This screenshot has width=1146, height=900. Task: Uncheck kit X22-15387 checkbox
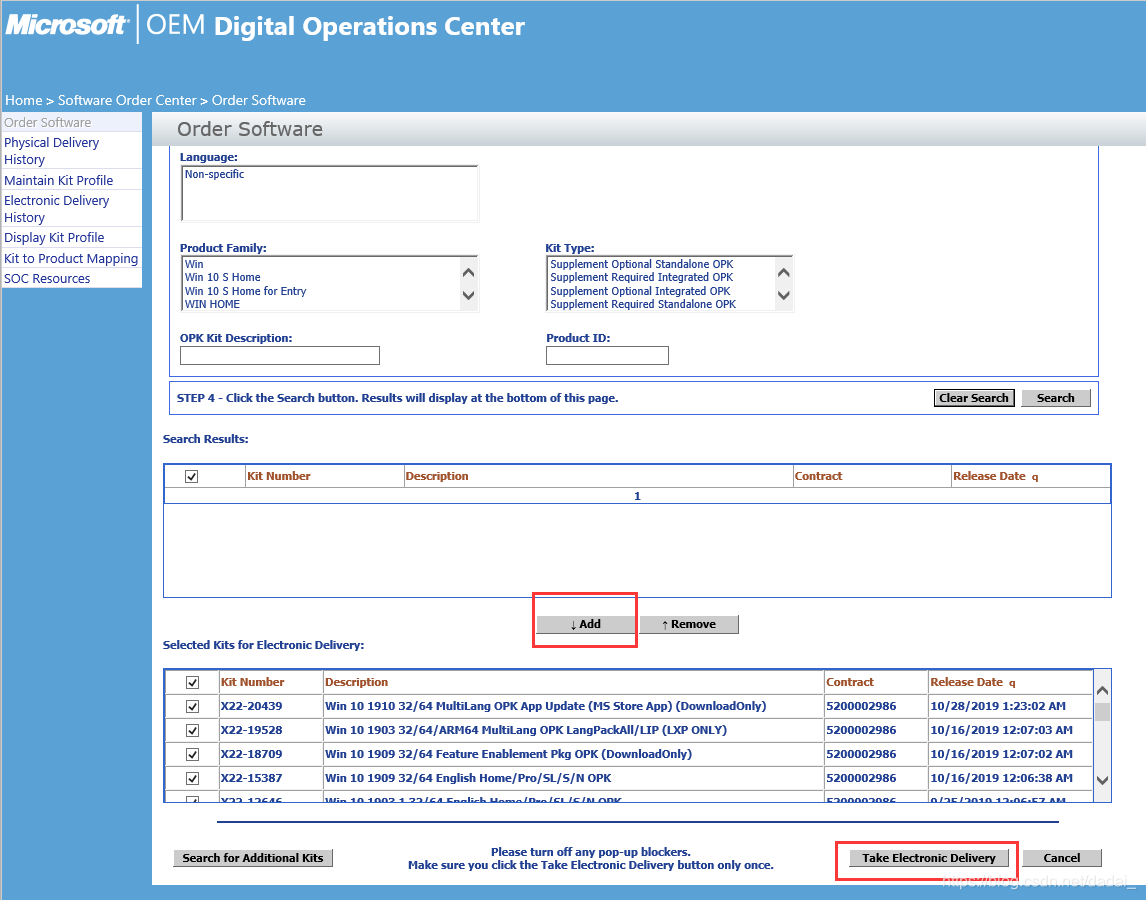(192, 779)
